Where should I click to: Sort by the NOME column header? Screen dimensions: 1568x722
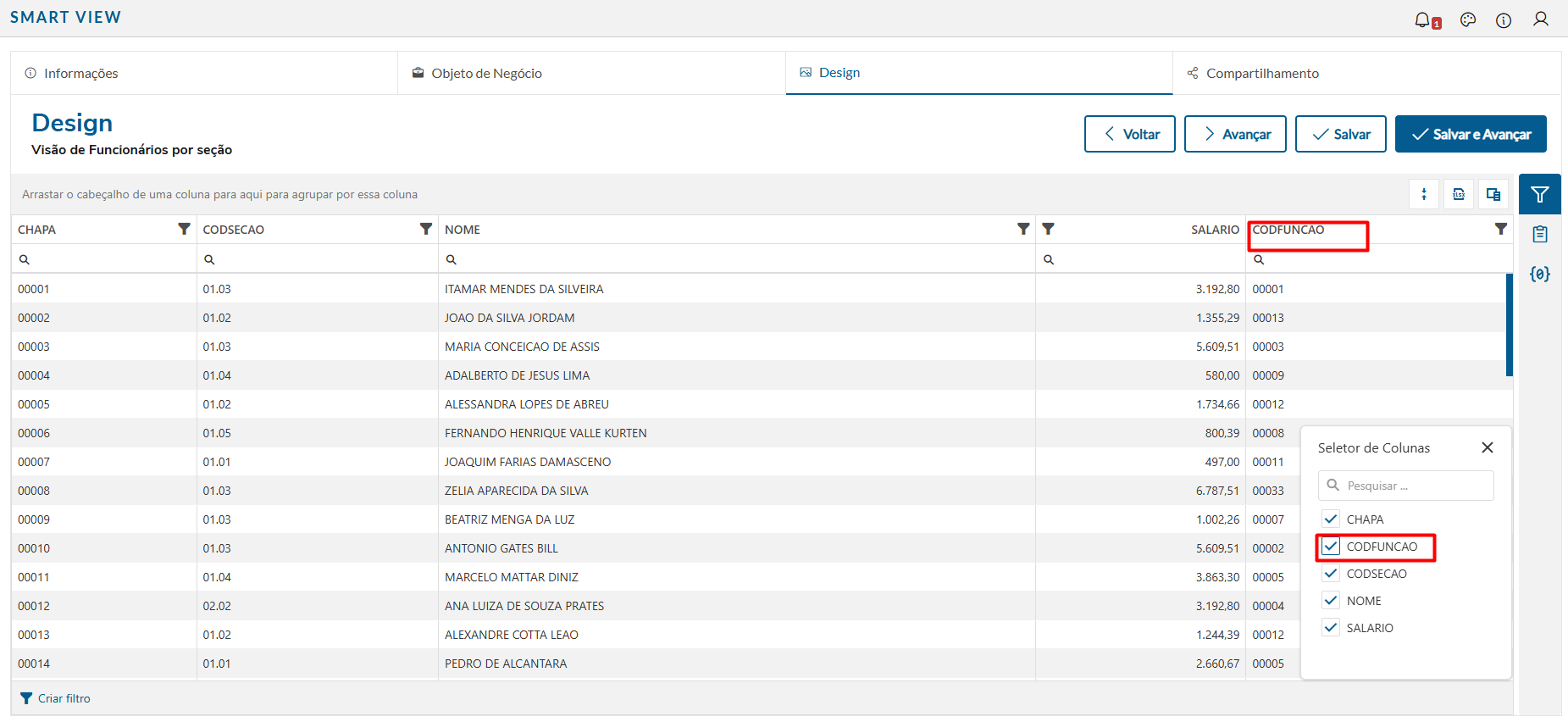(463, 230)
